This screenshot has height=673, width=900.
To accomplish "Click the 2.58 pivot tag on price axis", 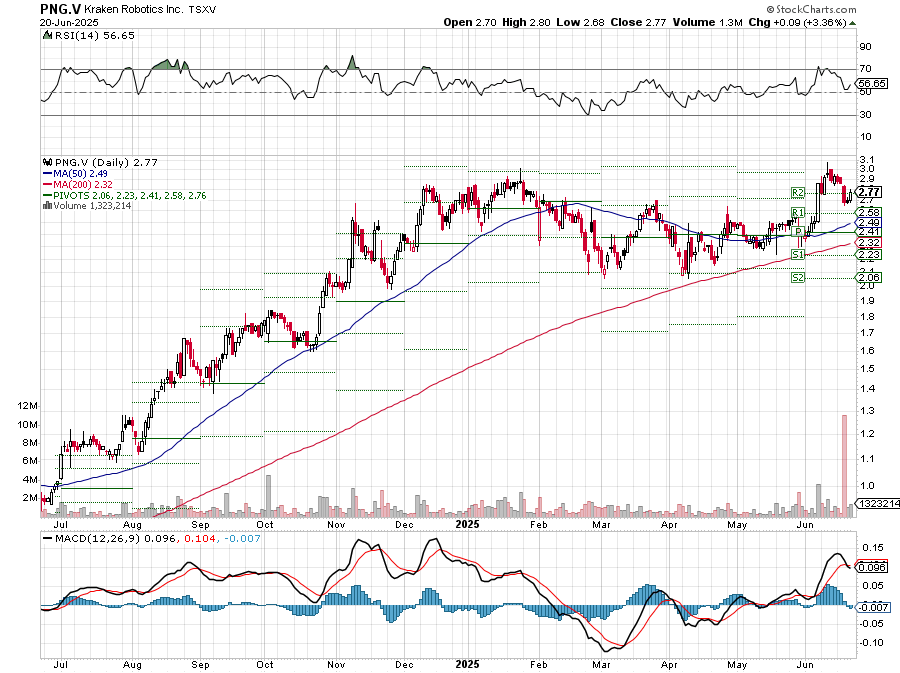I will 870,212.
